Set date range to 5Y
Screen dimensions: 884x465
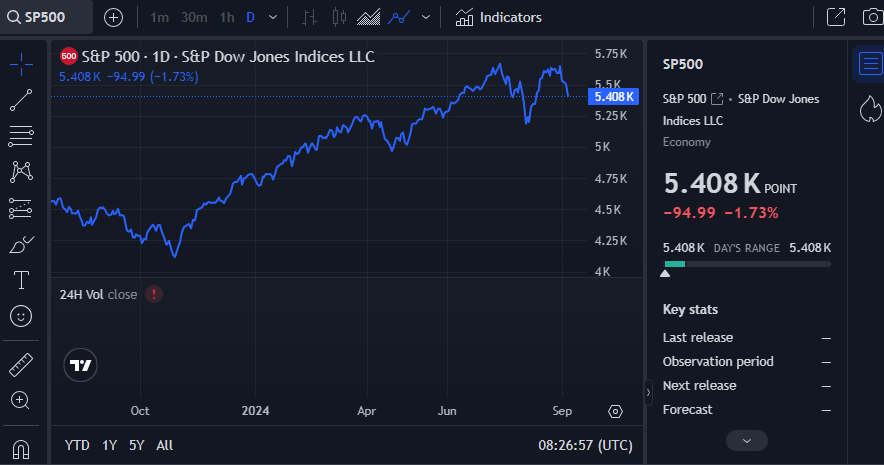[136, 445]
